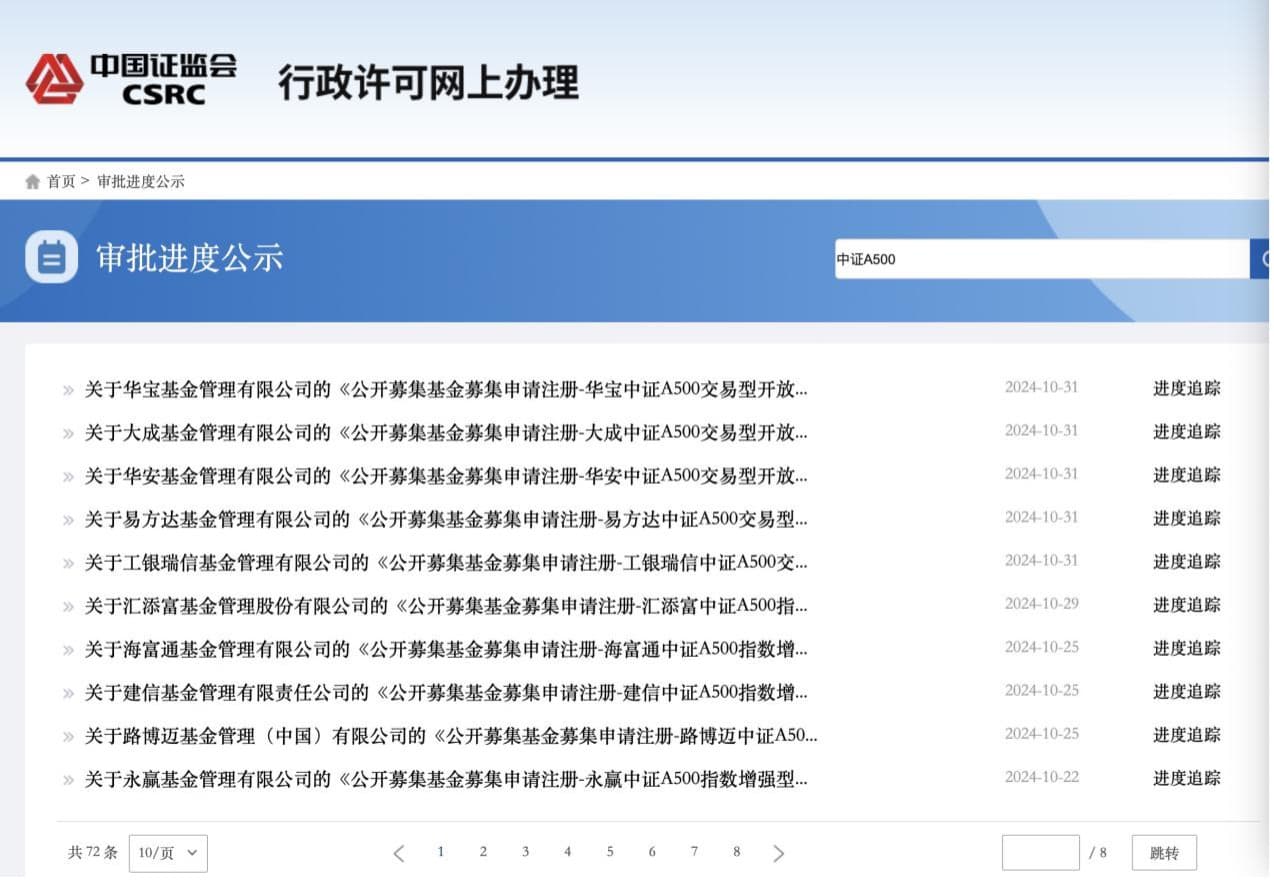Open 进度追踪 for 汇添富基金 entry

tap(1186, 605)
